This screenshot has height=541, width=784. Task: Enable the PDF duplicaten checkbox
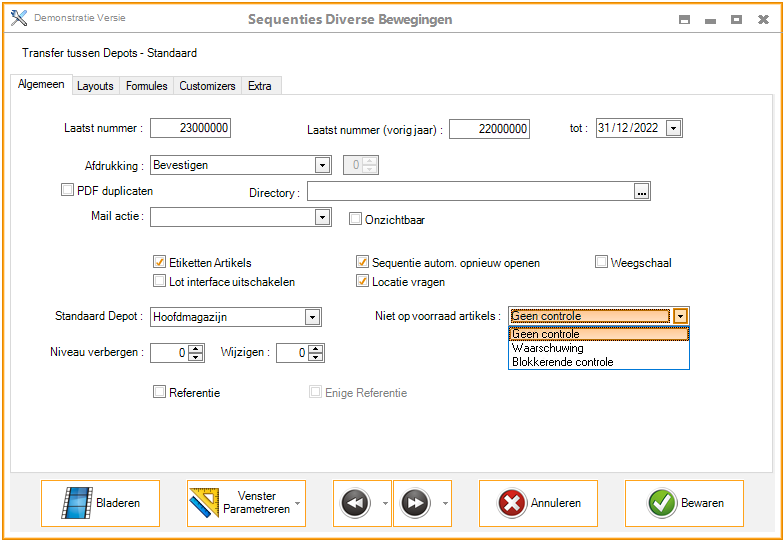tap(68, 190)
